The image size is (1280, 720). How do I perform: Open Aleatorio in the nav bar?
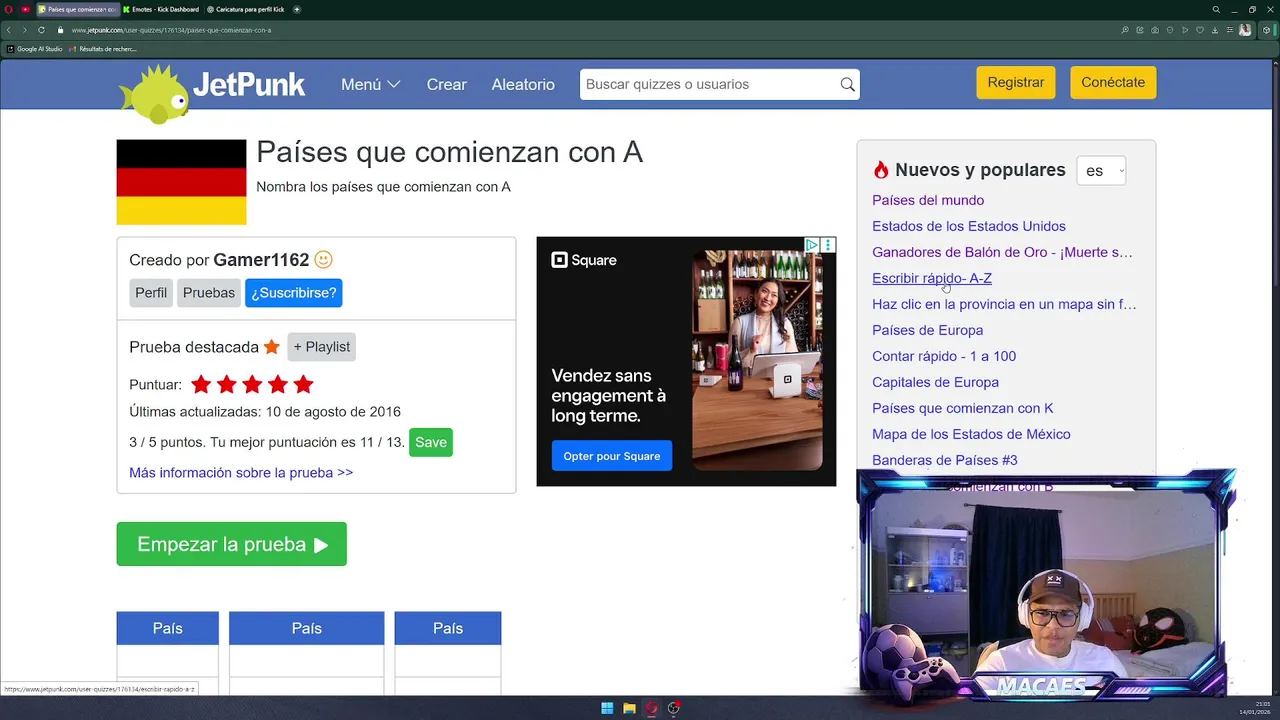coord(523,84)
